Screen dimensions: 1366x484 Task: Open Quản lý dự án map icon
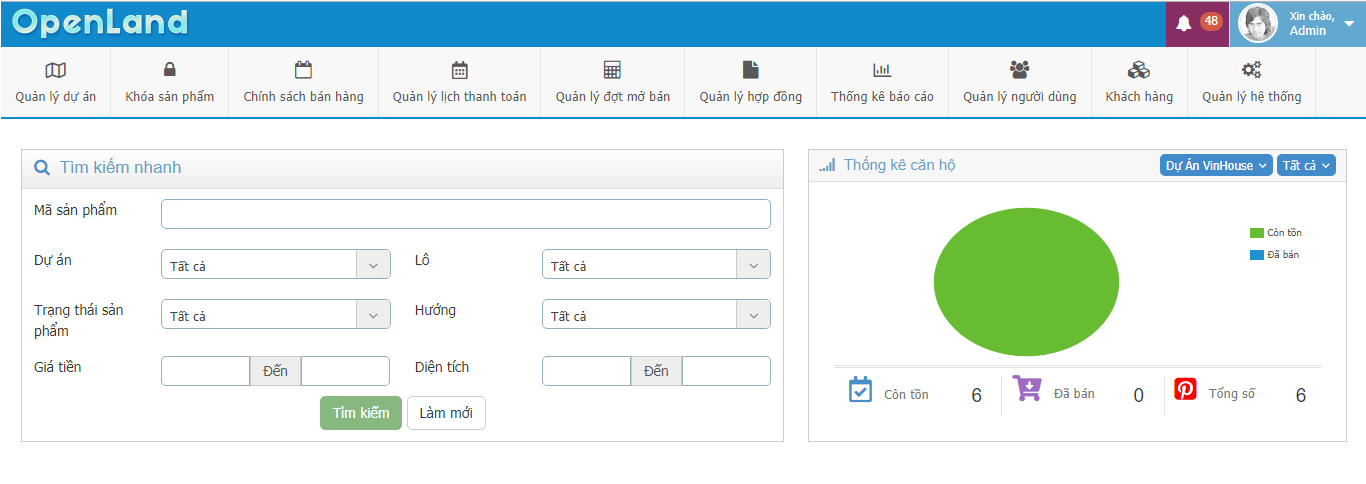[x=56, y=70]
